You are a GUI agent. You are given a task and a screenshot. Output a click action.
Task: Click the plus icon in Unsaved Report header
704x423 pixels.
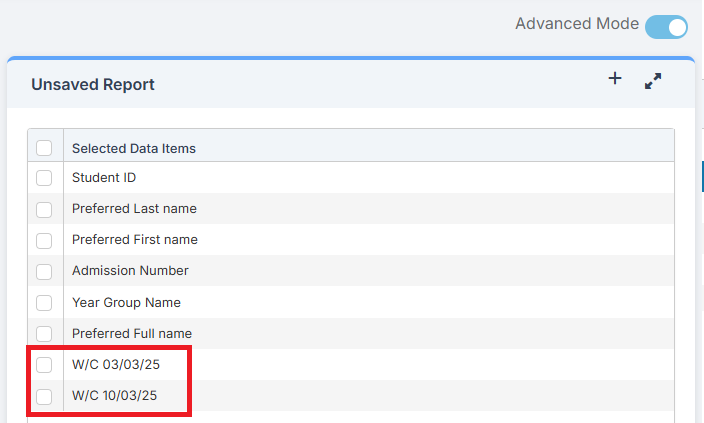[x=615, y=79]
